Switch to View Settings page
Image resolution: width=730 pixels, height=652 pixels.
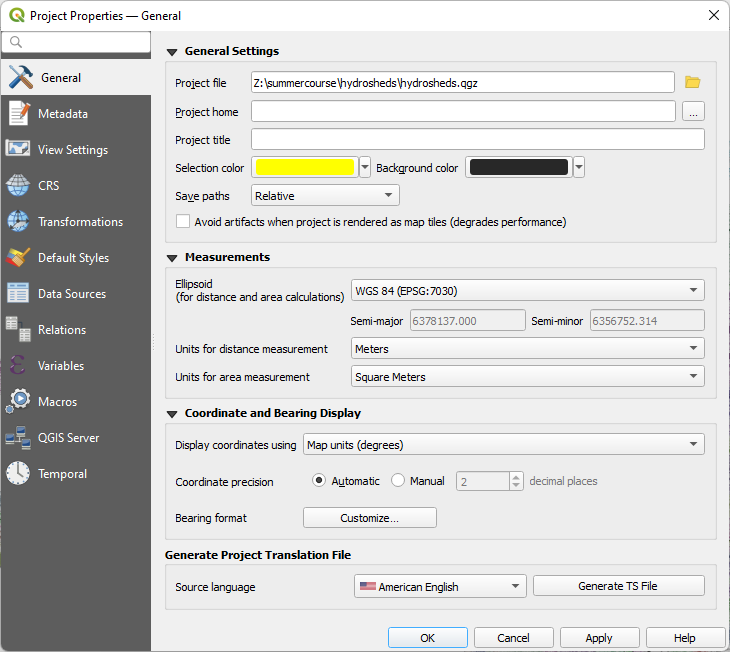coord(76,149)
